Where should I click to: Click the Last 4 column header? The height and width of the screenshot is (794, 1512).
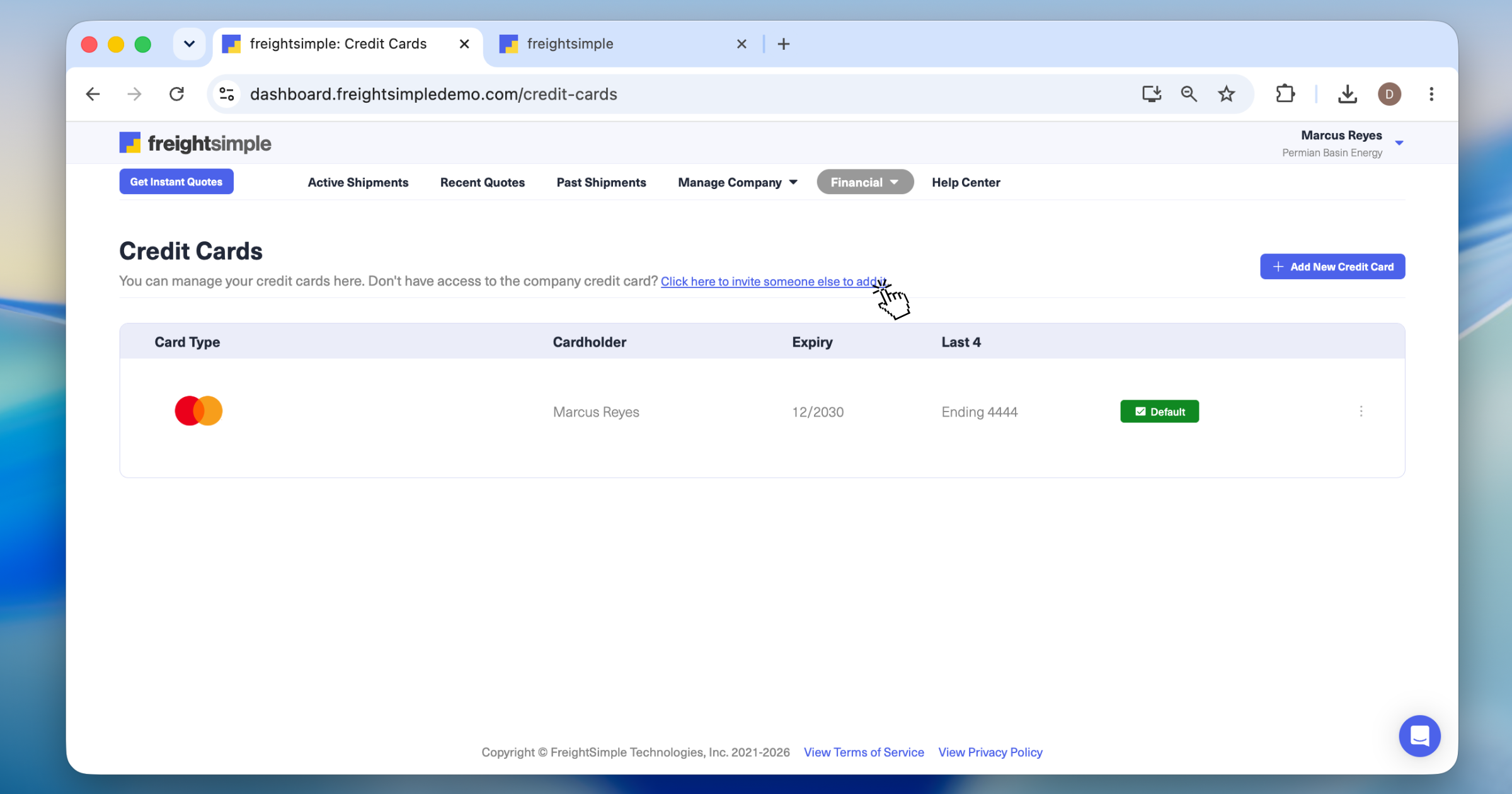point(961,342)
